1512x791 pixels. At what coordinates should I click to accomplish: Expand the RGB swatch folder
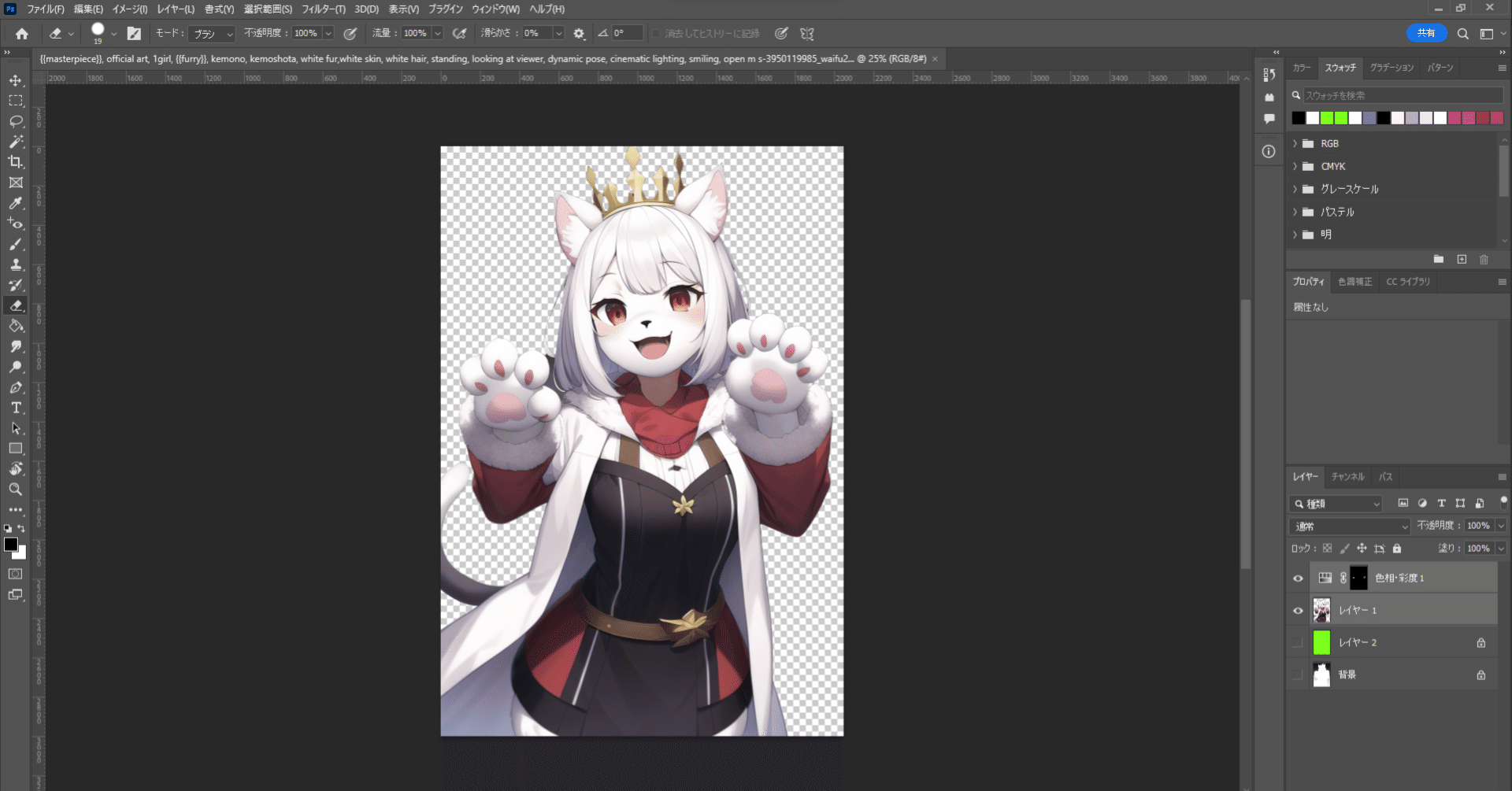click(x=1295, y=144)
